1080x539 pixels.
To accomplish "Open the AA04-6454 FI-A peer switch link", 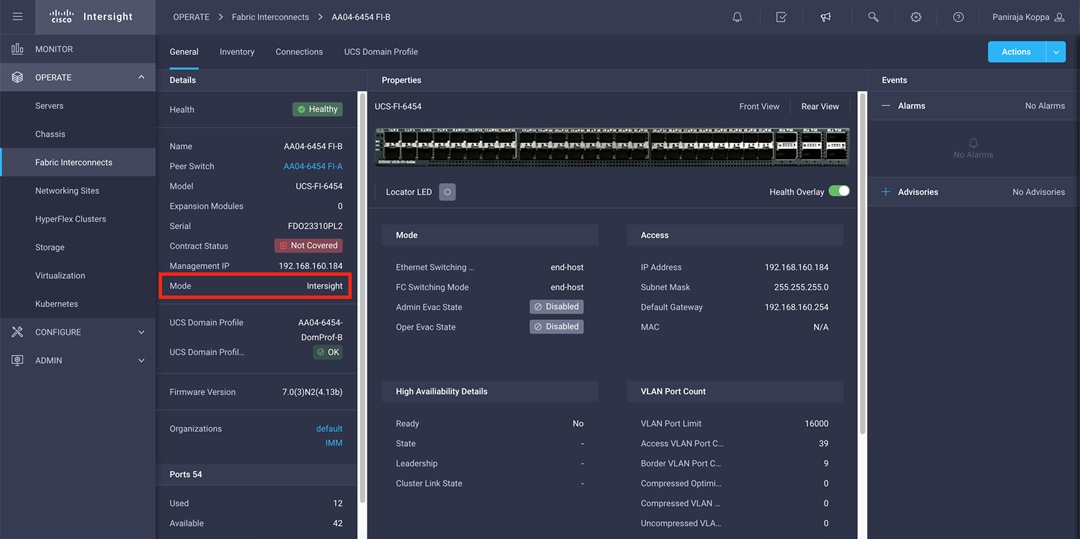I will (313, 167).
